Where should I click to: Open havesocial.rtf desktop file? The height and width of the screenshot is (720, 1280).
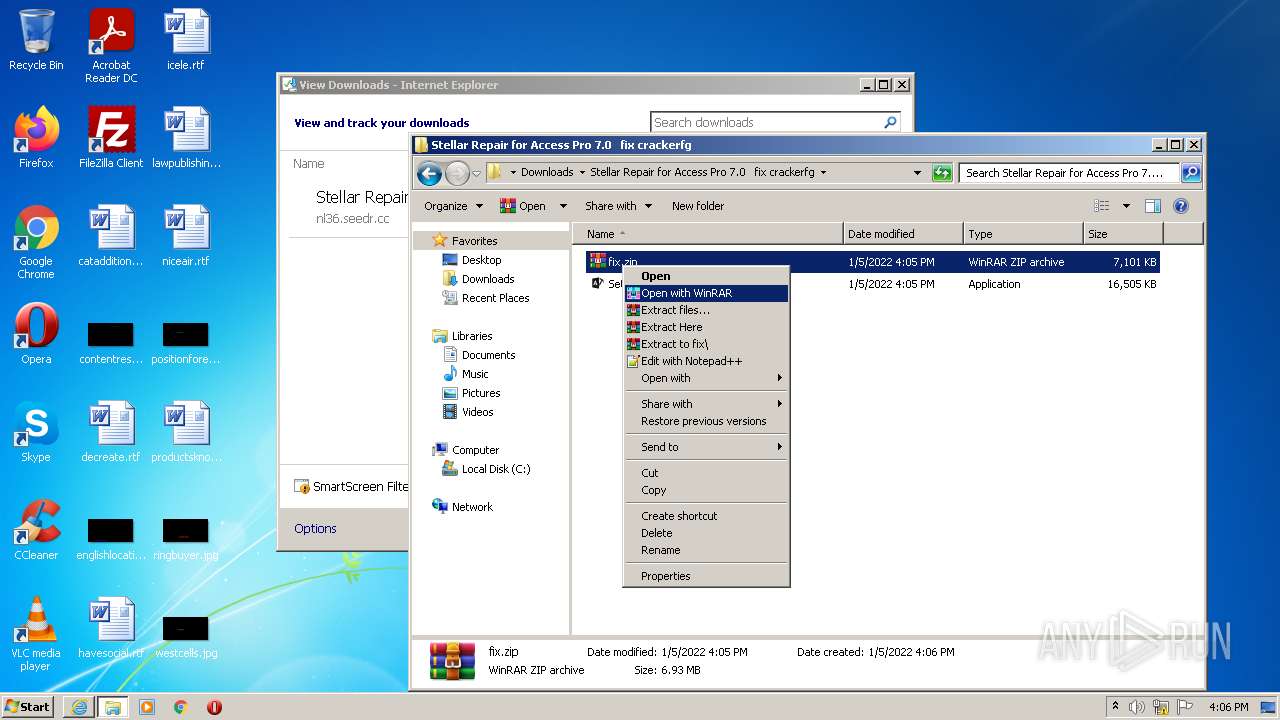[111, 628]
